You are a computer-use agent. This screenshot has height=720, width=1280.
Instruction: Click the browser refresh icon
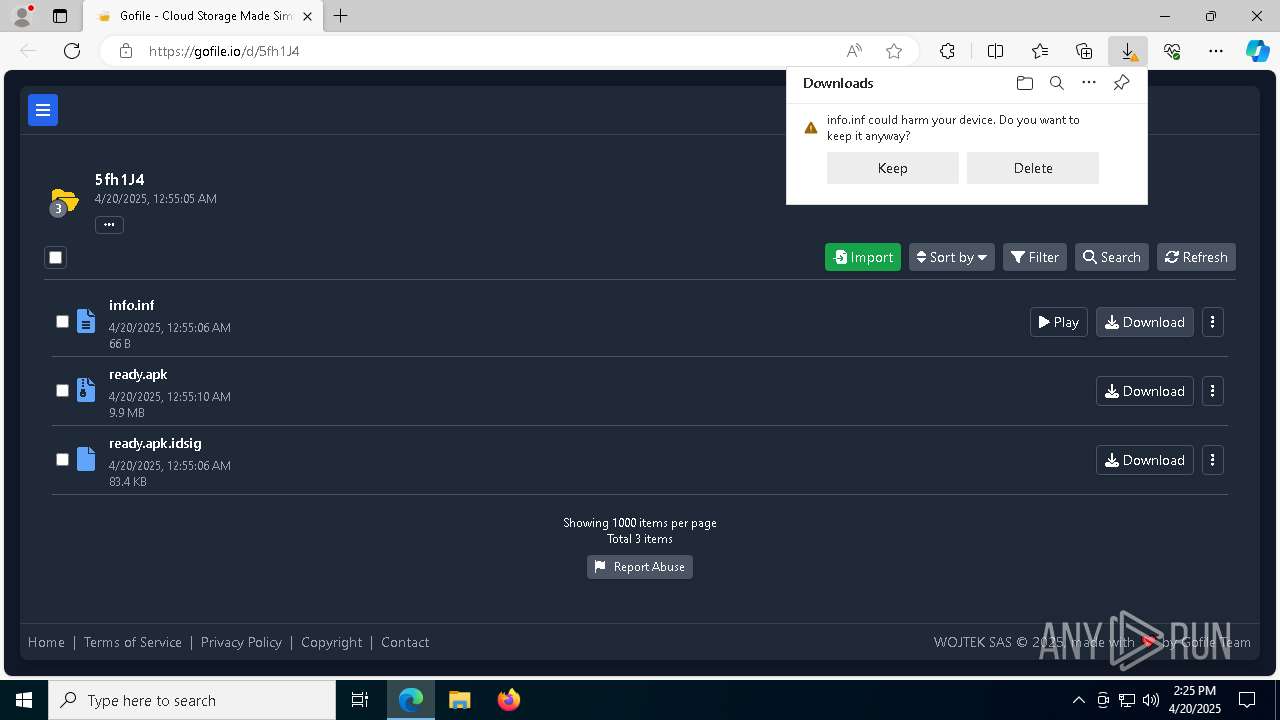click(72, 51)
